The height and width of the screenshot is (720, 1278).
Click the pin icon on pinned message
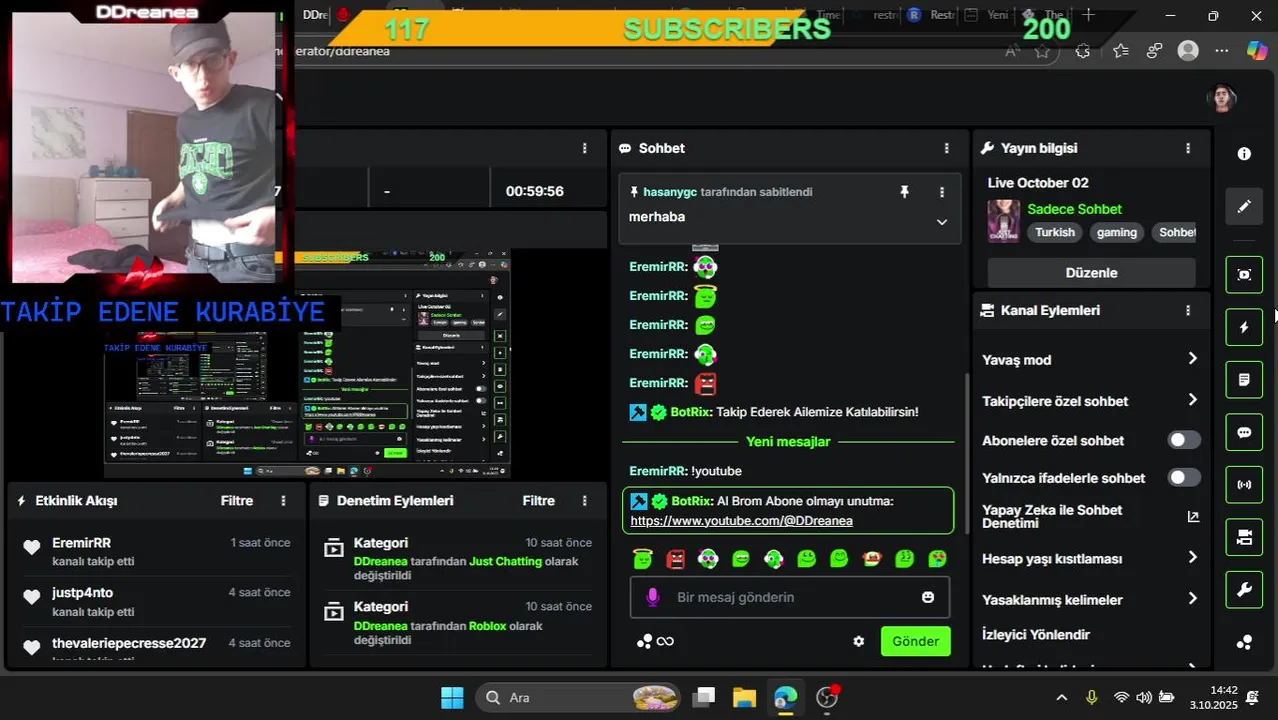pos(904,192)
